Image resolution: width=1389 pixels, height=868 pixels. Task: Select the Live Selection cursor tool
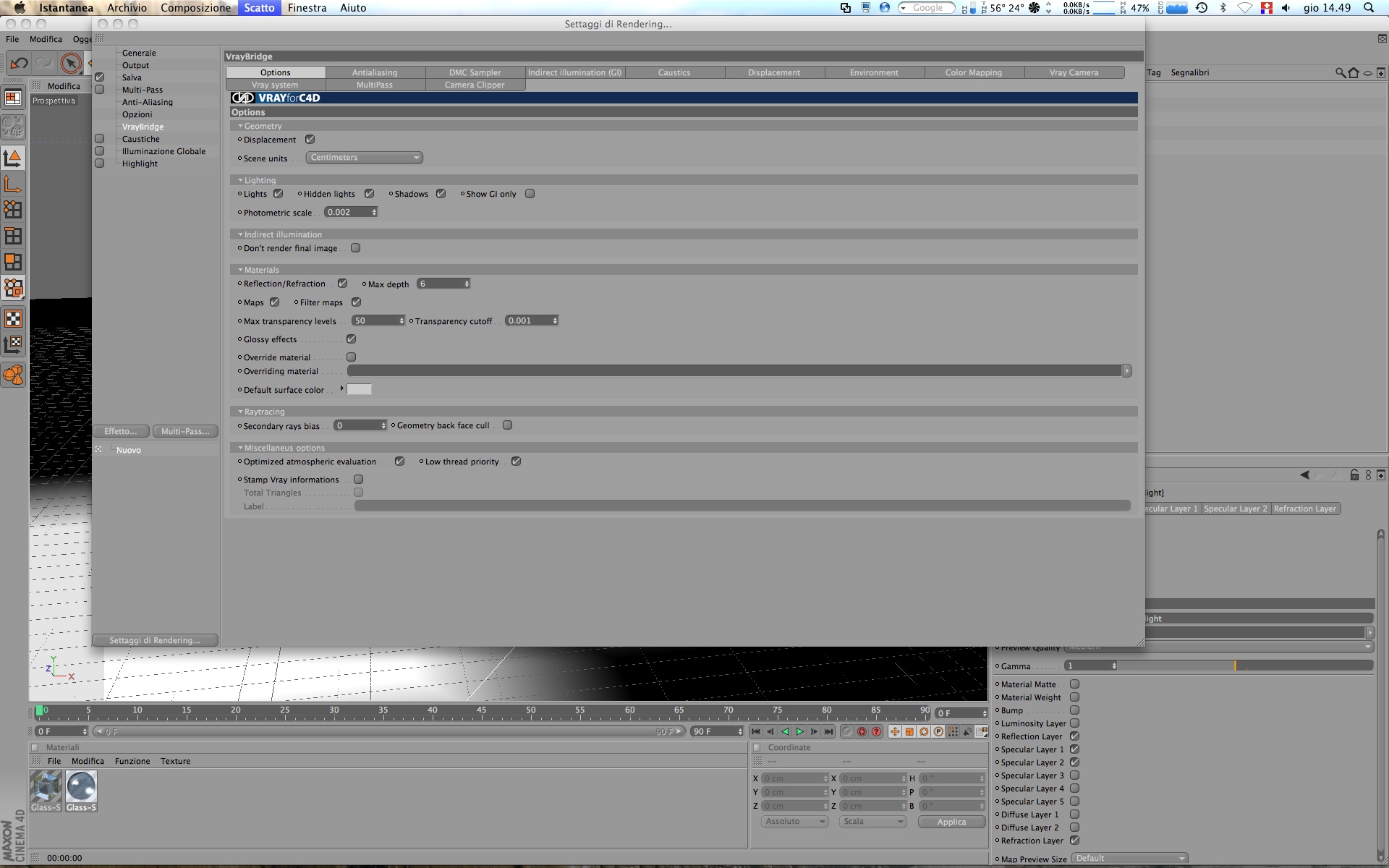tap(70, 64)
